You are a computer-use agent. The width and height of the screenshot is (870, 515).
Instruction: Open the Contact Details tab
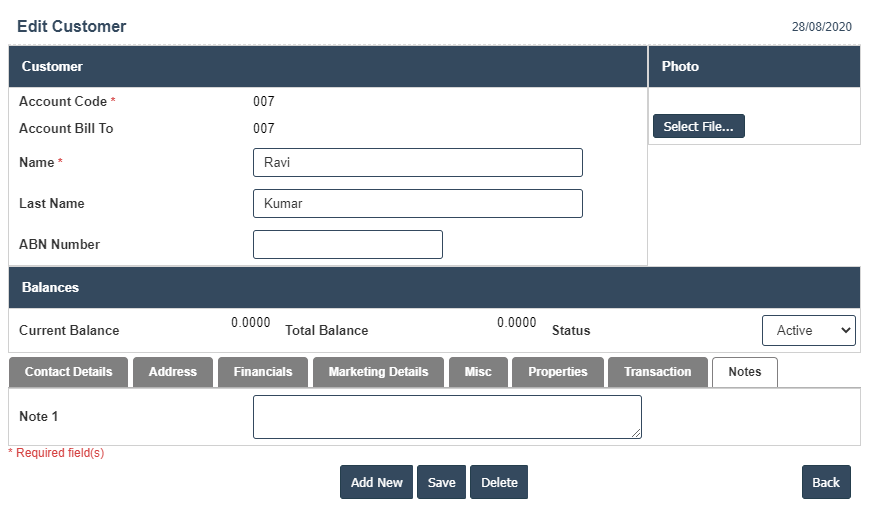coord(68,372)
